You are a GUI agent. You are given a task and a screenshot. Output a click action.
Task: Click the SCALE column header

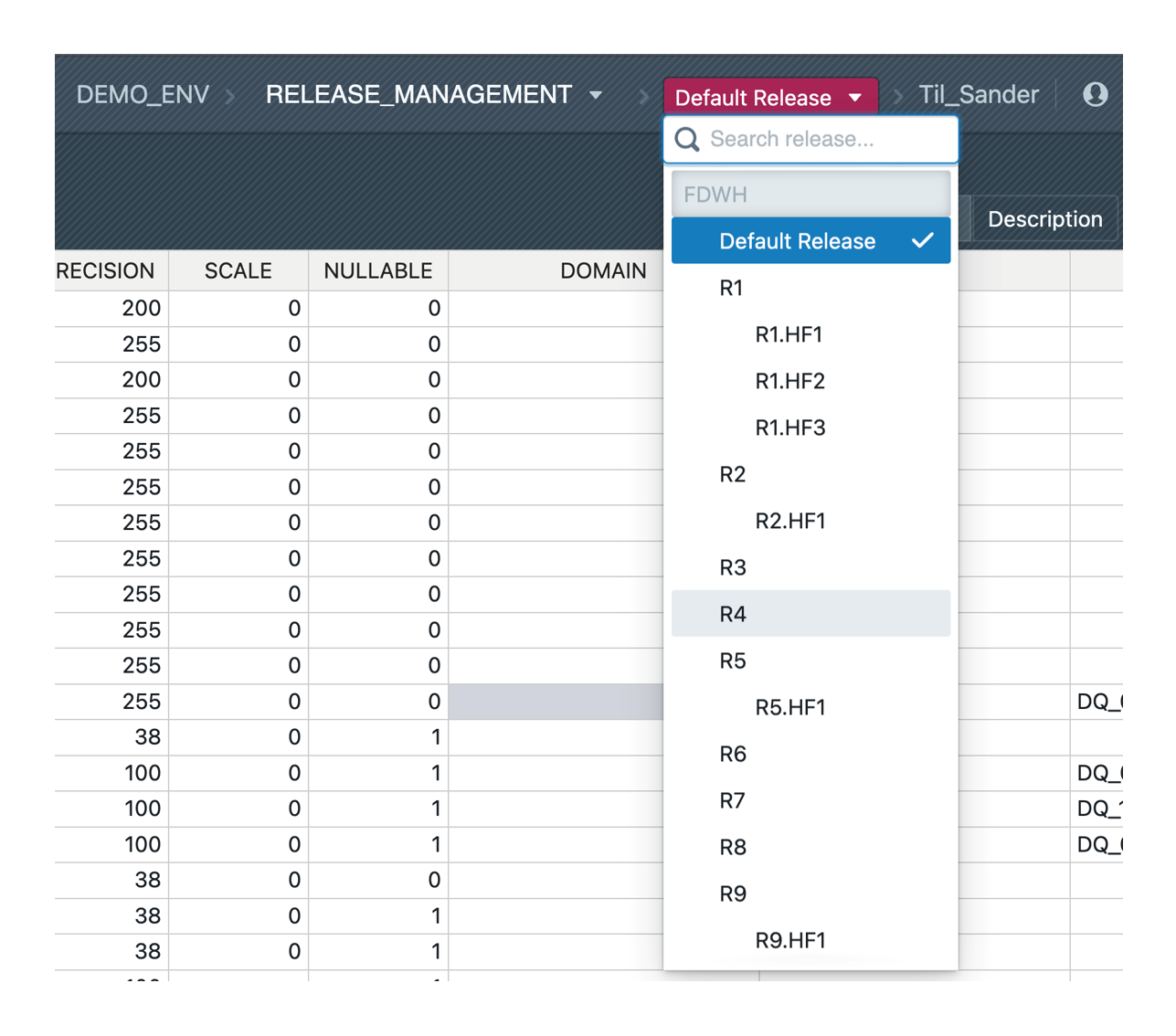[238, 271]
